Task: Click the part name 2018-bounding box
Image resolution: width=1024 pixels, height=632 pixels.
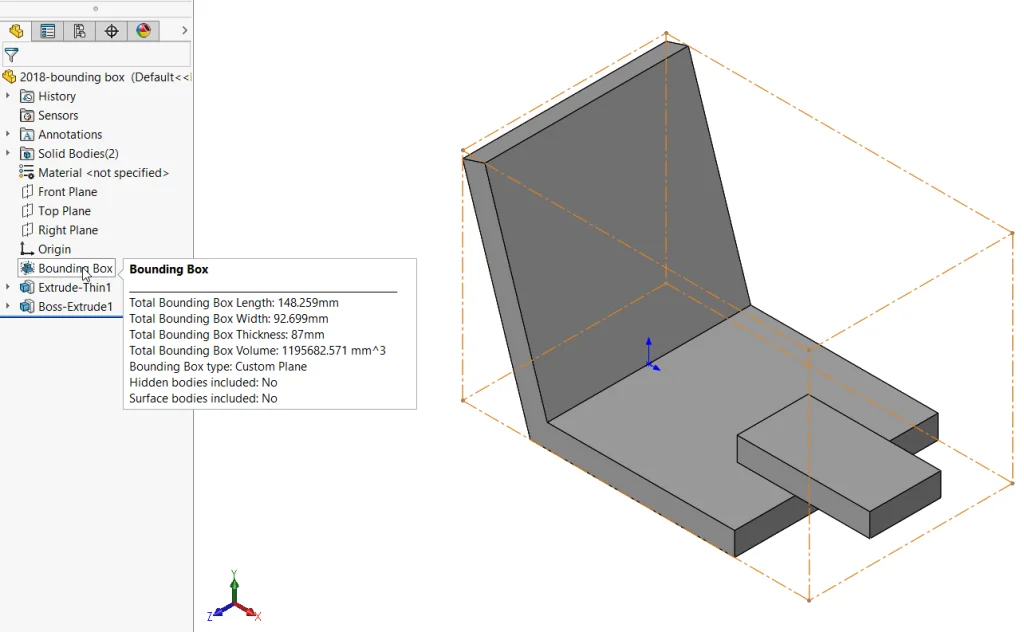Action: click(70, 76)
